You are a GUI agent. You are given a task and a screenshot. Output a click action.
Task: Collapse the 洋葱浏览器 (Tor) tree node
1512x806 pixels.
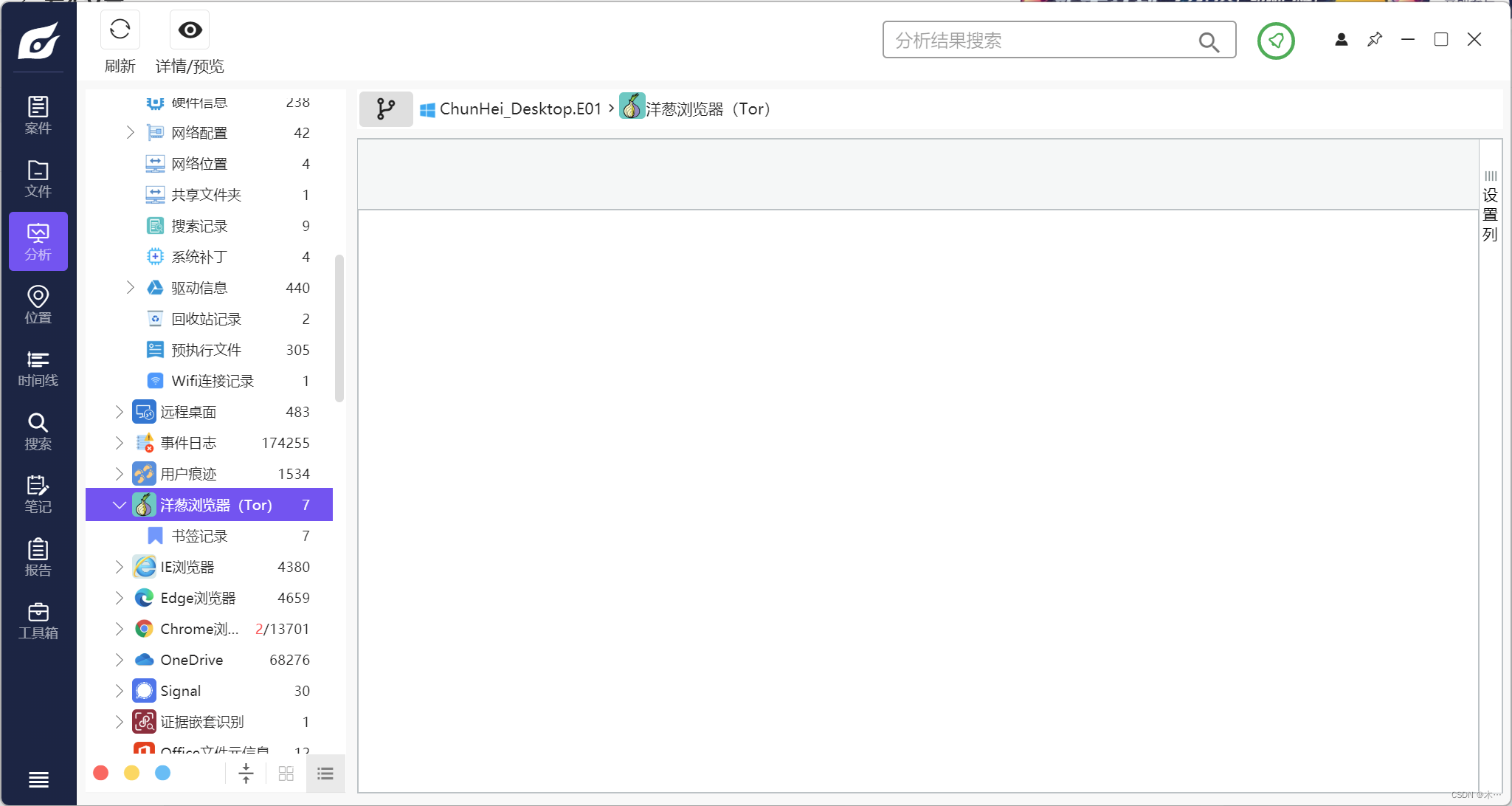[x=119, y=505]
